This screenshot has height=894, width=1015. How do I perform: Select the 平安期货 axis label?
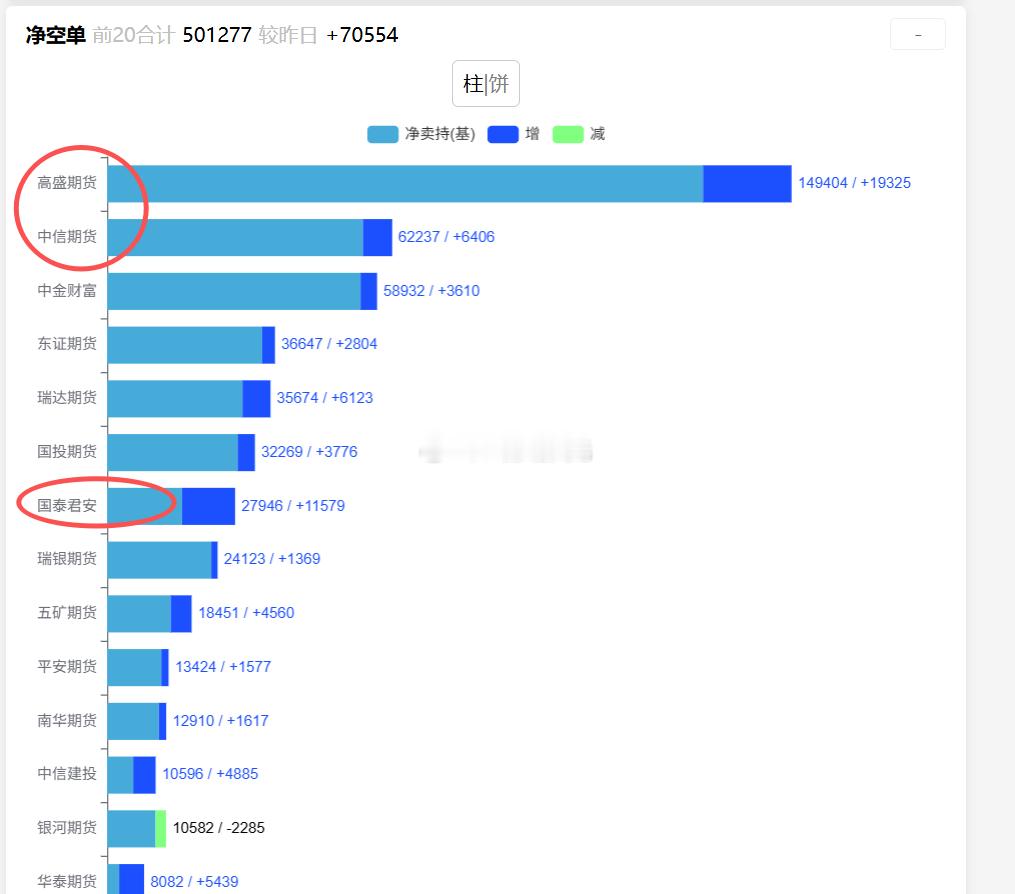click(67, 666)
